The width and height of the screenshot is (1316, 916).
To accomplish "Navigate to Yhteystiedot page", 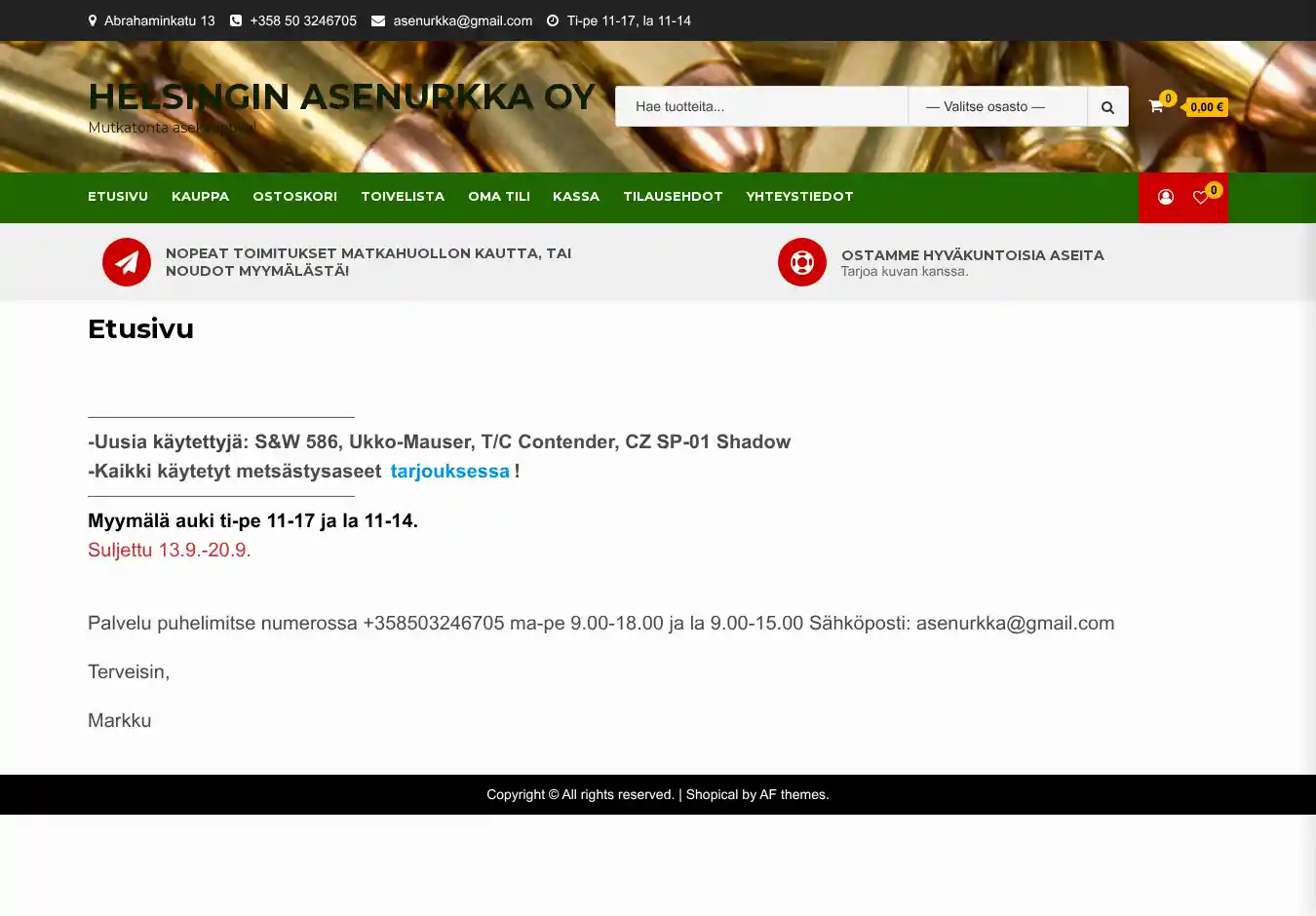I will [799, 197].
